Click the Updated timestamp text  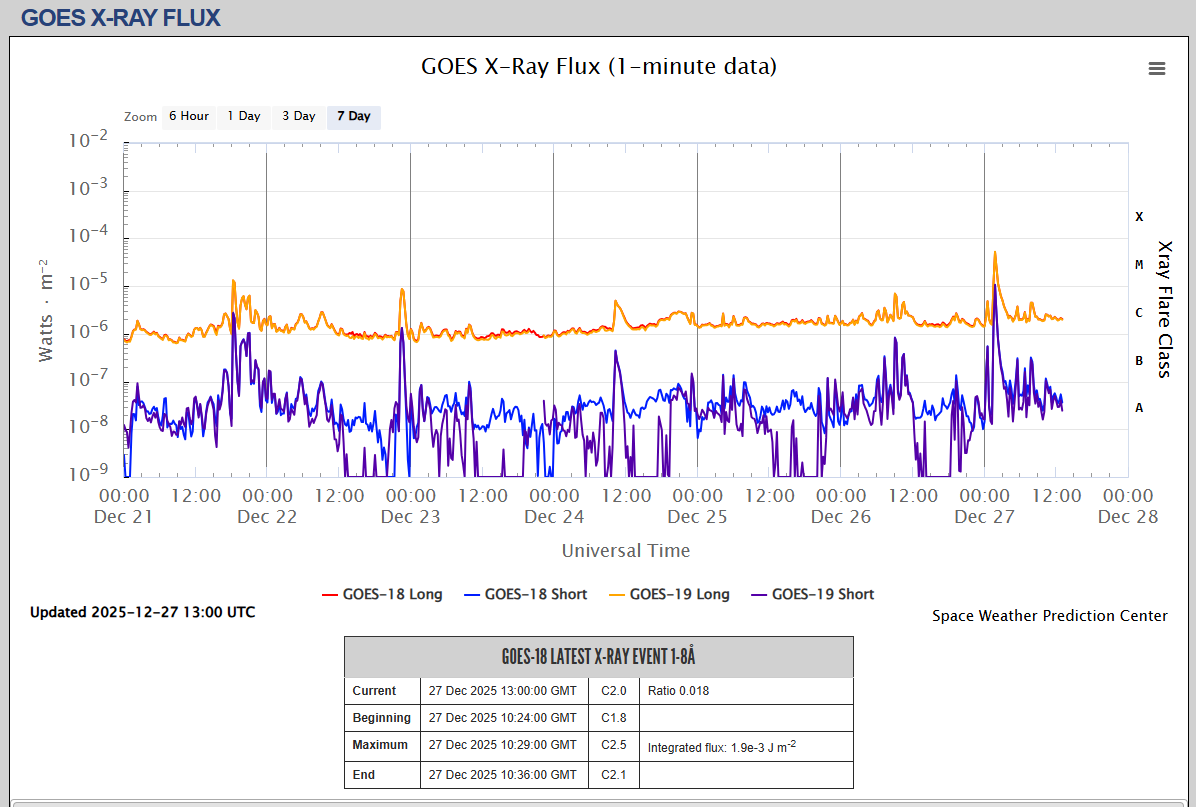coord(142,612)
